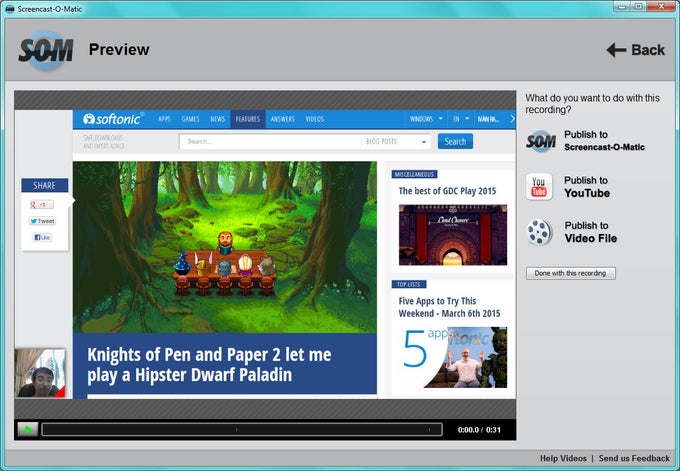
Task: Click the SOM logo in the header
Action: [46, 50]
